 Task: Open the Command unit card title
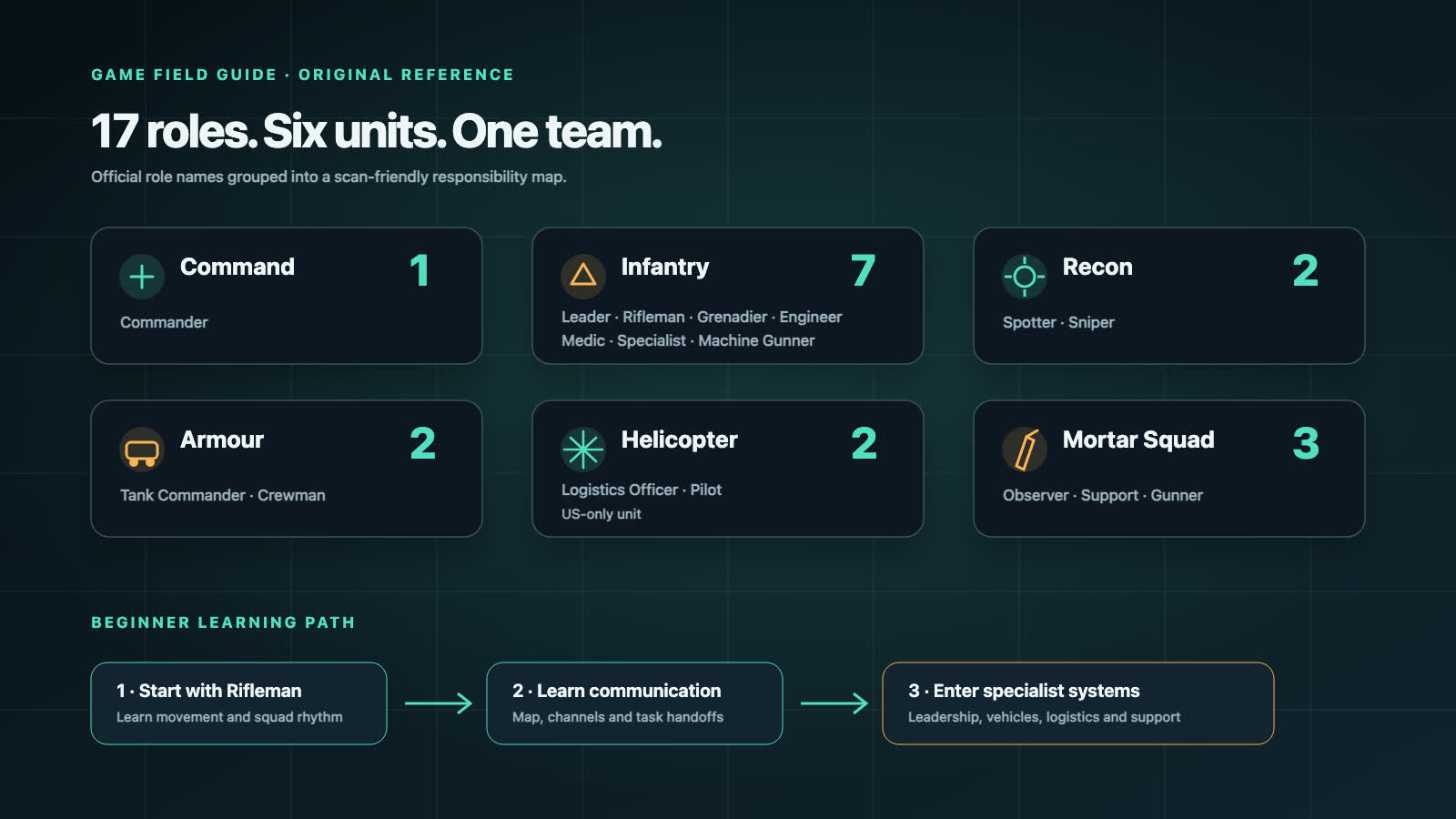[238, 267]
